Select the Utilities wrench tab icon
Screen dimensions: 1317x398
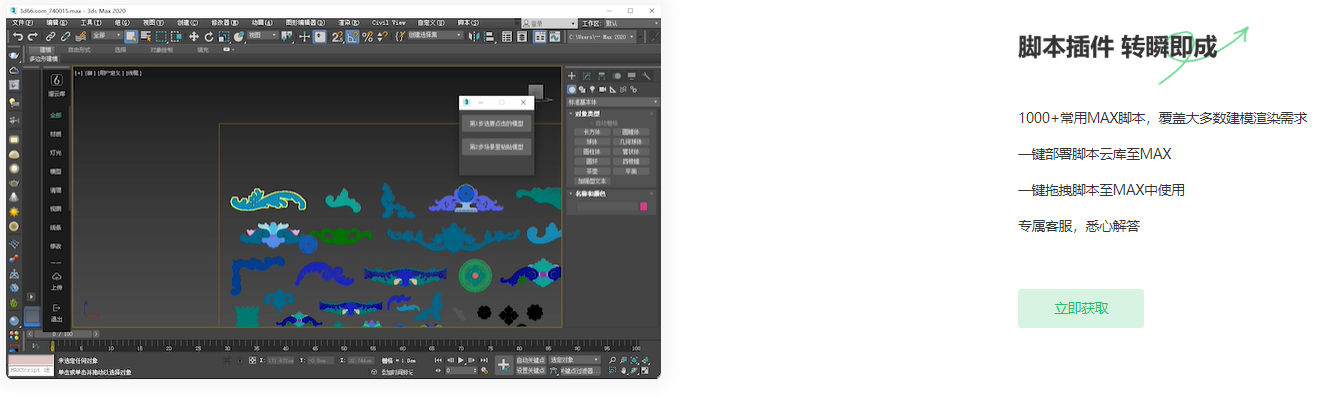[647, 76]
